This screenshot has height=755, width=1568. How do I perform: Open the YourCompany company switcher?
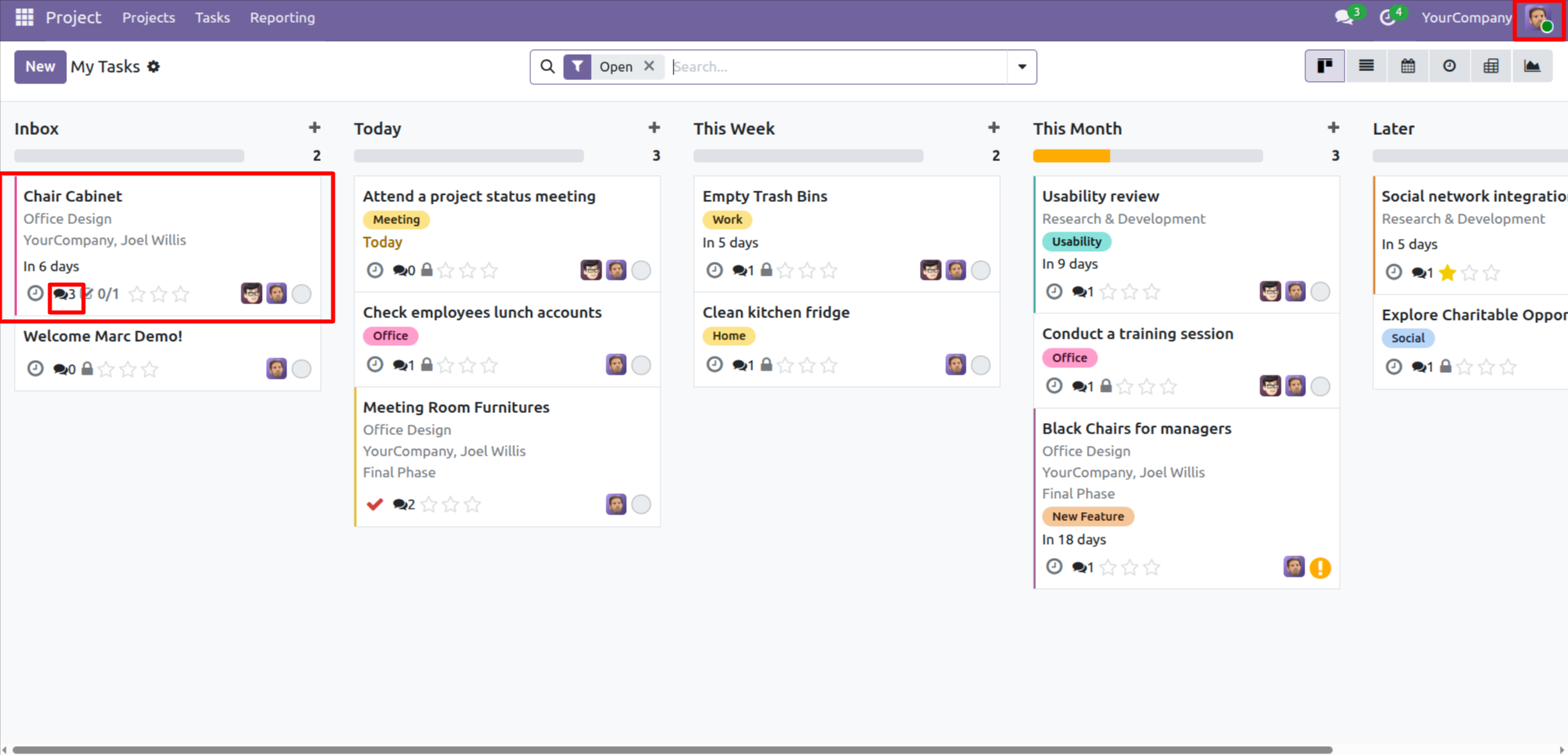(x=1467, y=17)
